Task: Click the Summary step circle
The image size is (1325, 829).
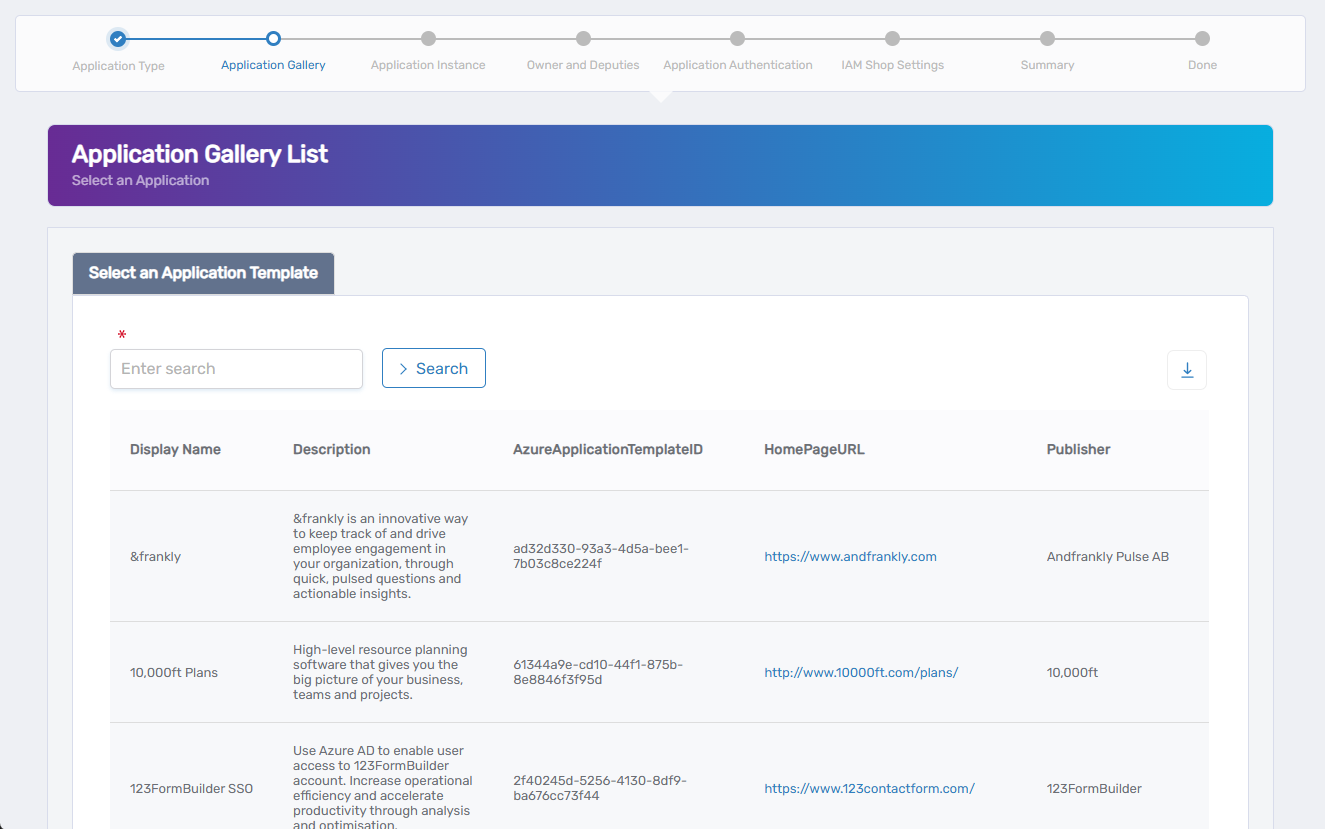Action: [x=1047, y=39]
